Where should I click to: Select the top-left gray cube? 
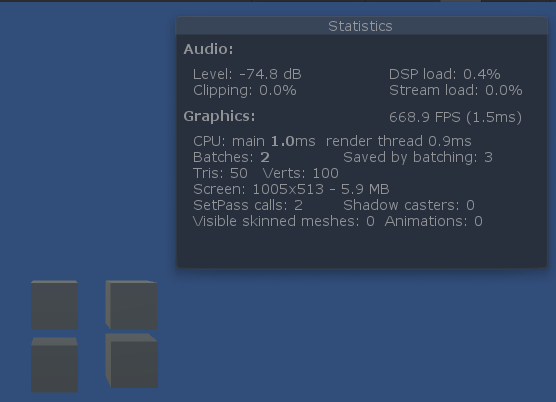[x=55, y=305]
